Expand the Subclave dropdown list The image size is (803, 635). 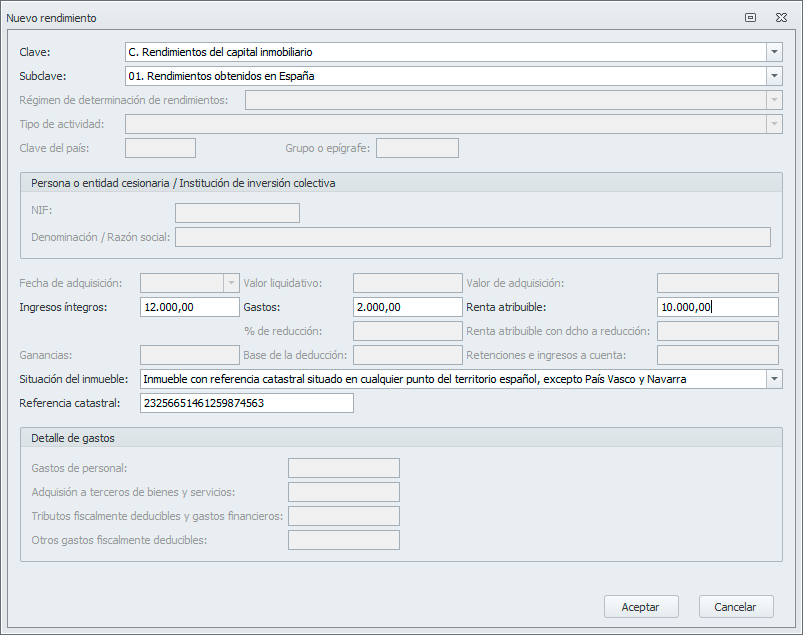coord(774,76)
